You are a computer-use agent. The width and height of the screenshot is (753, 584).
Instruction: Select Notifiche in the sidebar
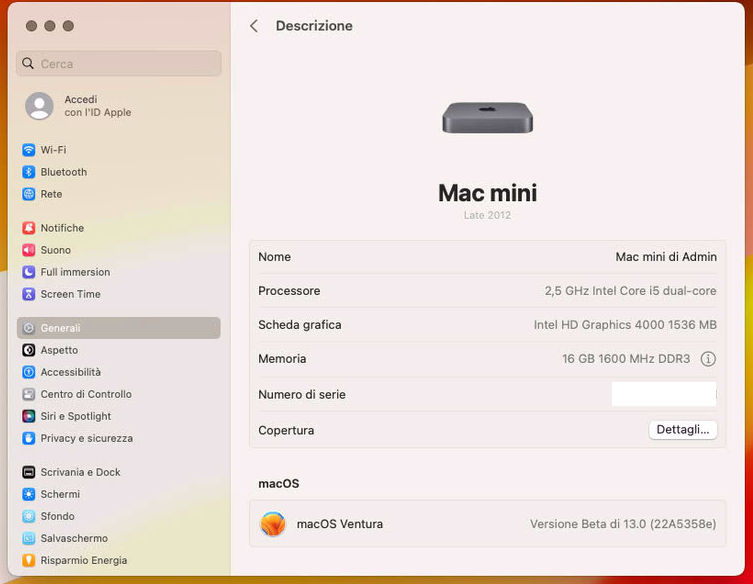point(62,228)
